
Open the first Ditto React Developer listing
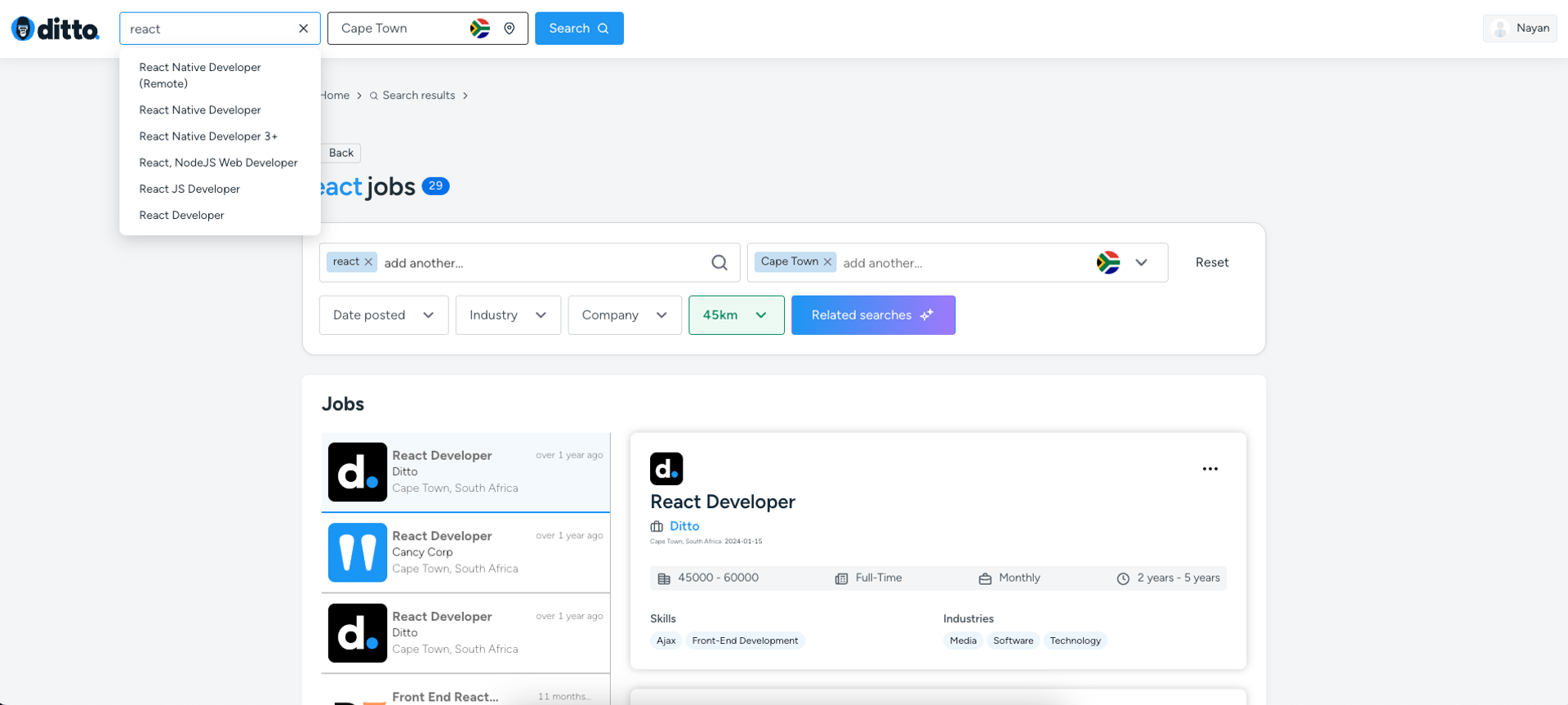(465, 472)
